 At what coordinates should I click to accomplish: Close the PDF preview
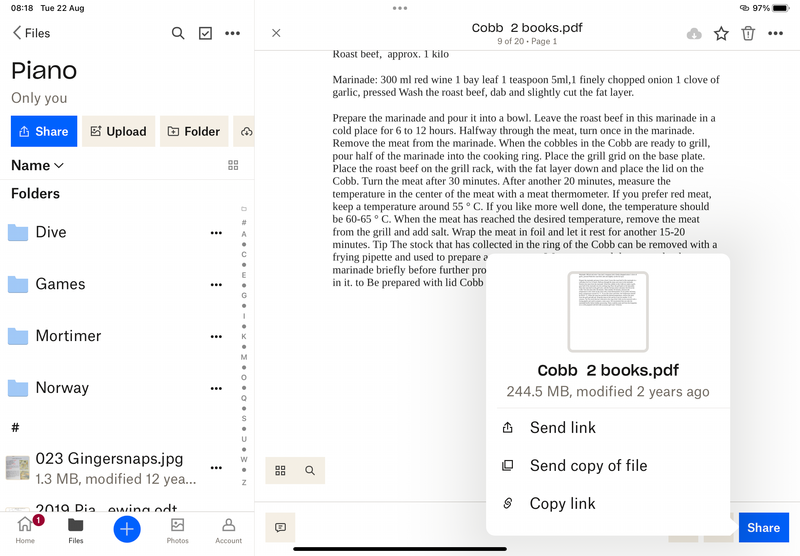tap(276, 33)
